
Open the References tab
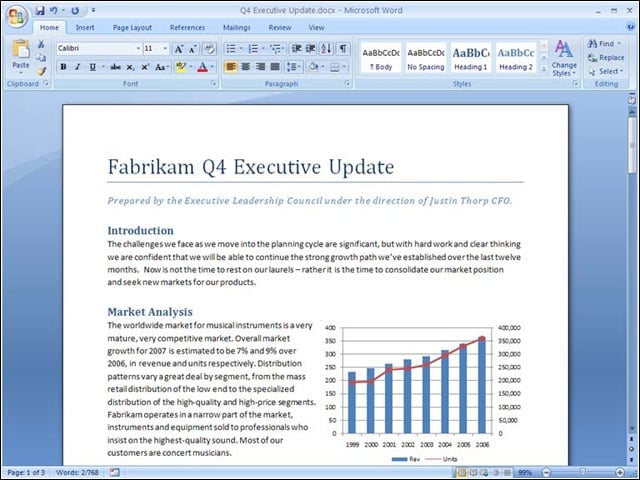pos(187,28)
